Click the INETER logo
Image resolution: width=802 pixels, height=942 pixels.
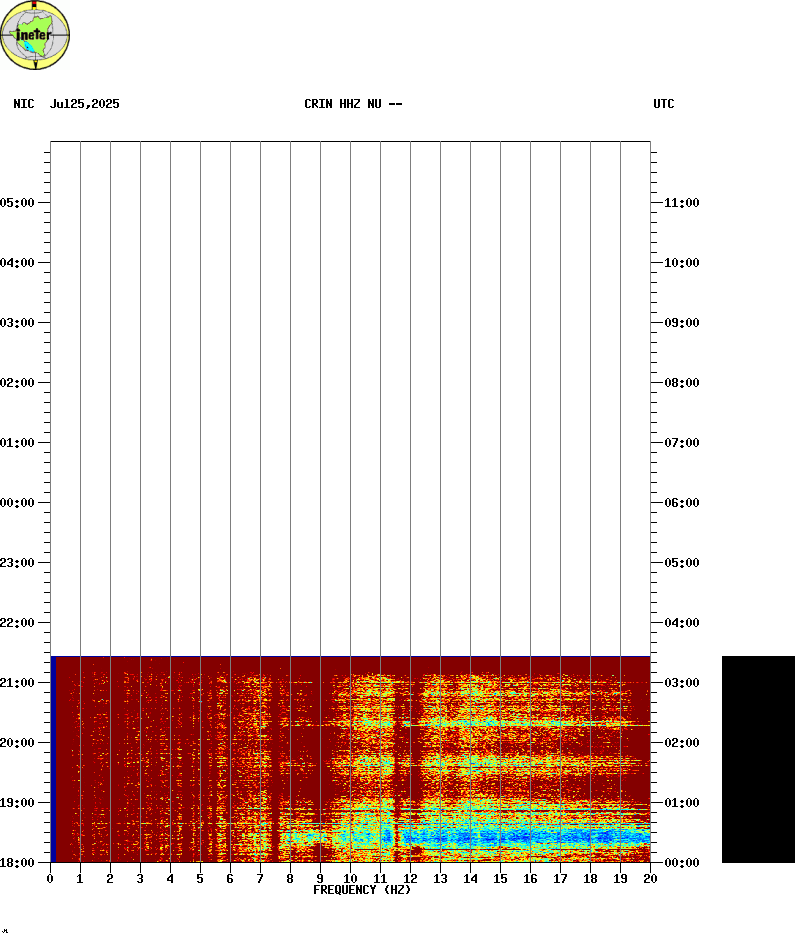point(35,35)
